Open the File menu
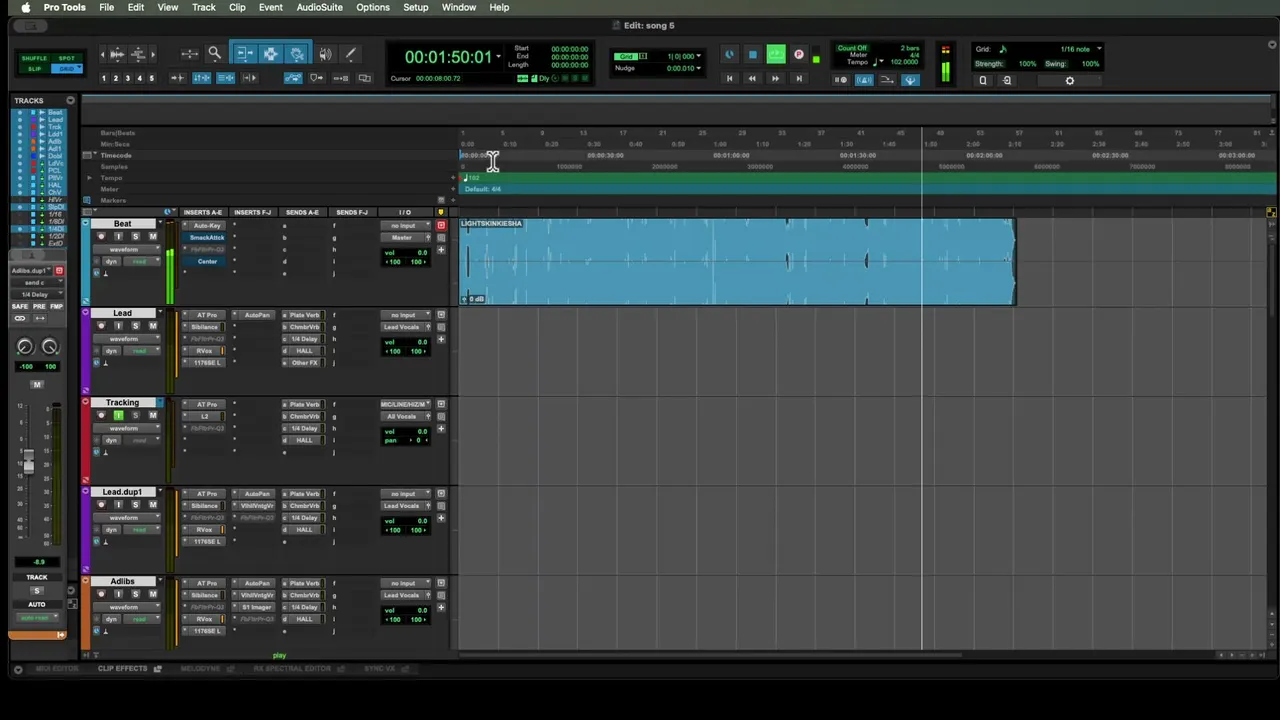 [106, 7]
